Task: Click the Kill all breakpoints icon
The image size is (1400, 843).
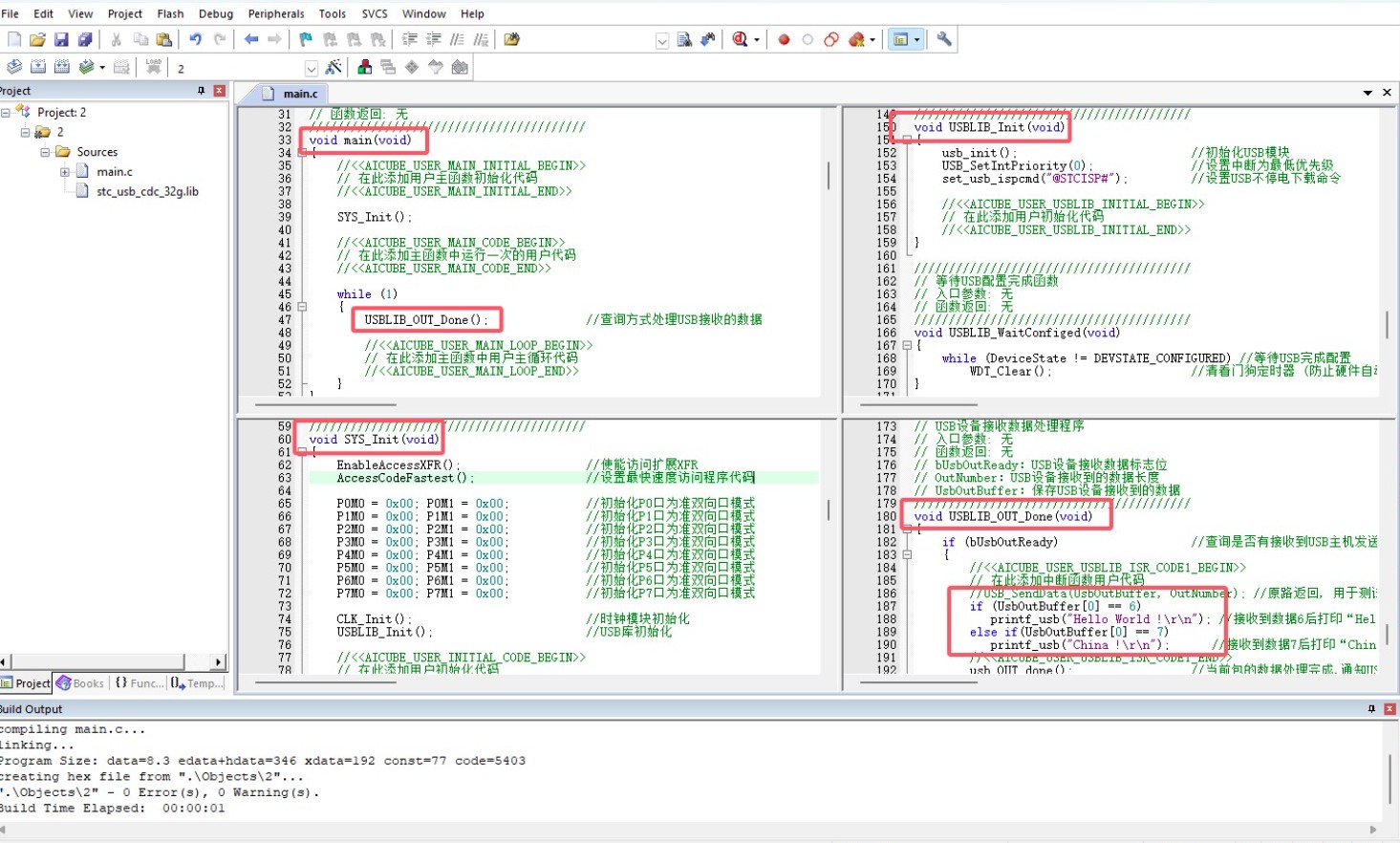Action: click(856, 39)
